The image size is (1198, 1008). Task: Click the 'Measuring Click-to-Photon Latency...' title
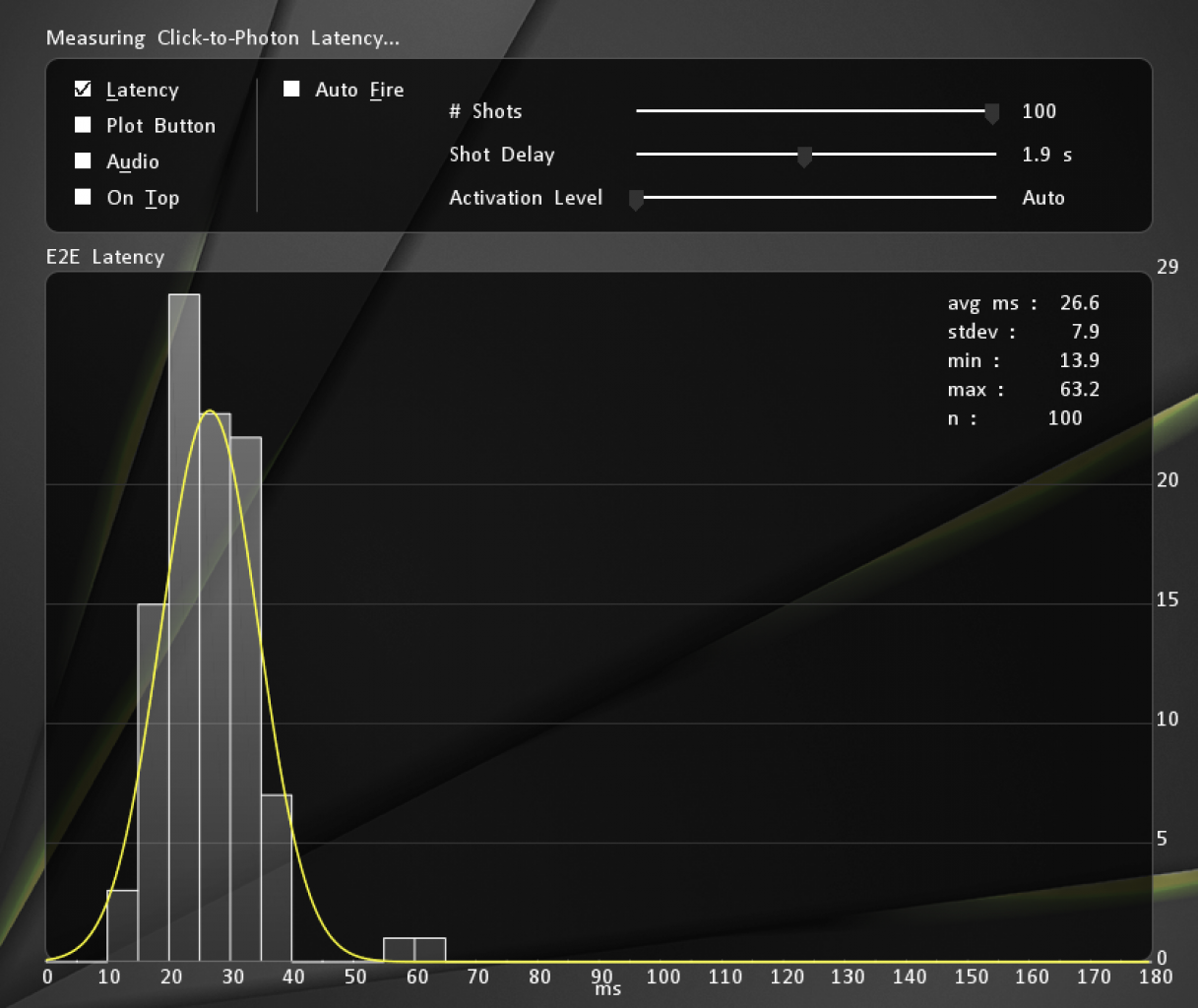coord(223,38)
